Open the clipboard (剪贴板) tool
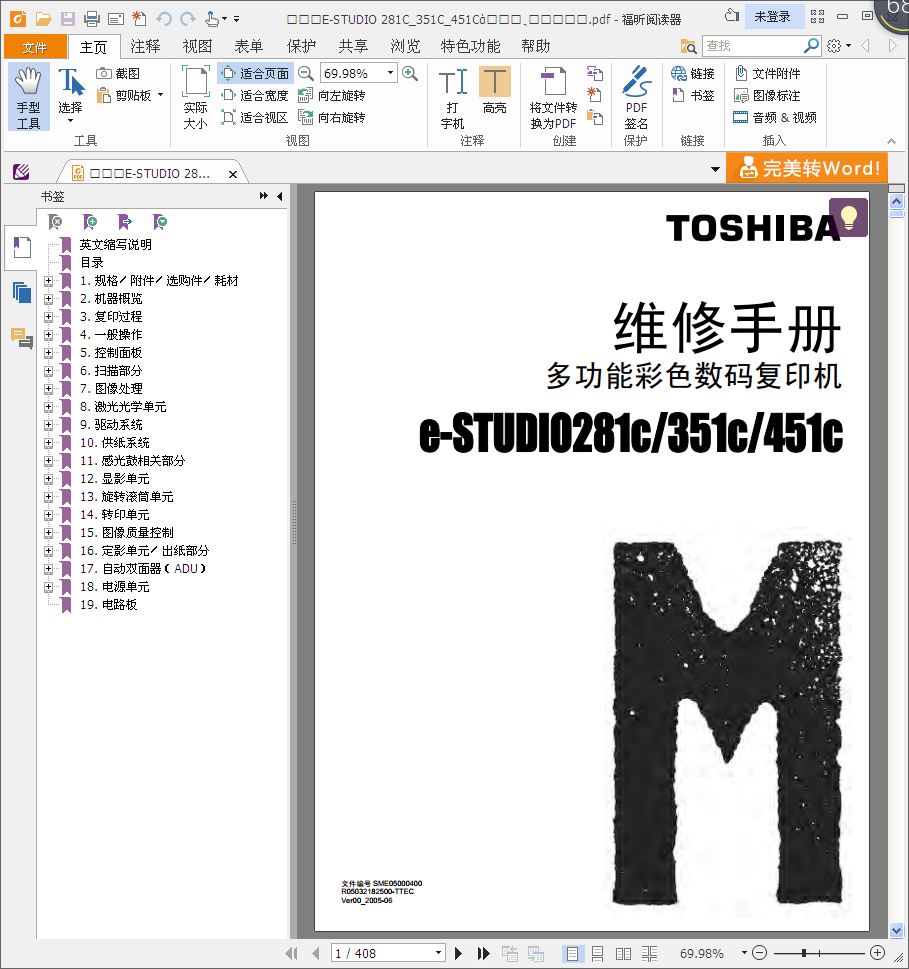Viewport: 909px width, 969px height. click(130, 95)
